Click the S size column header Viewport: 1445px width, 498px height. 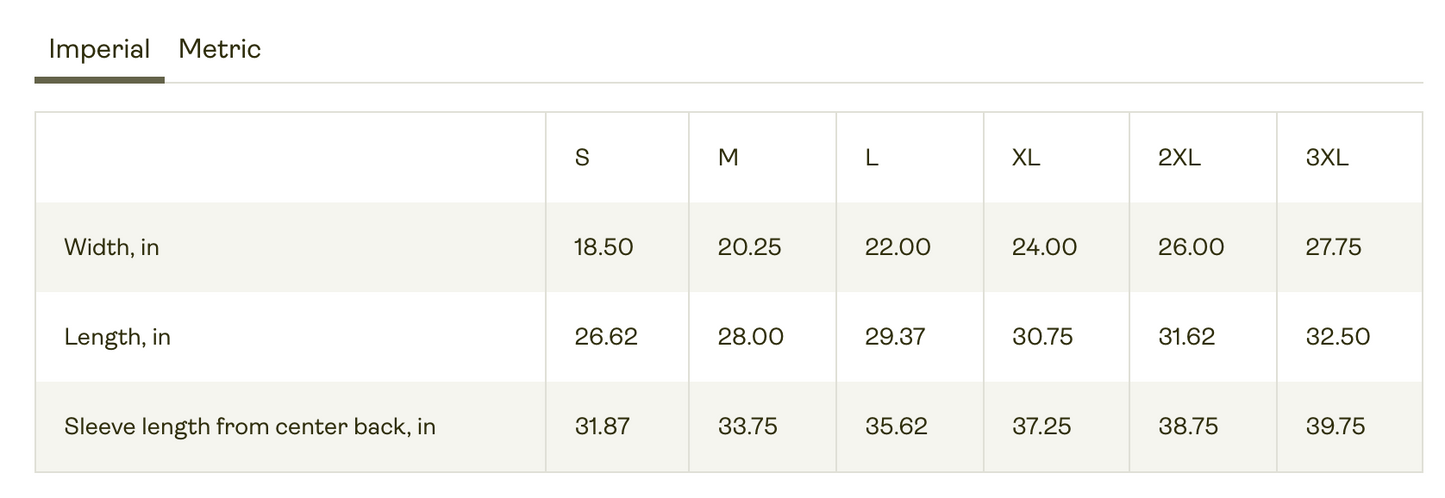click(582, 158)
